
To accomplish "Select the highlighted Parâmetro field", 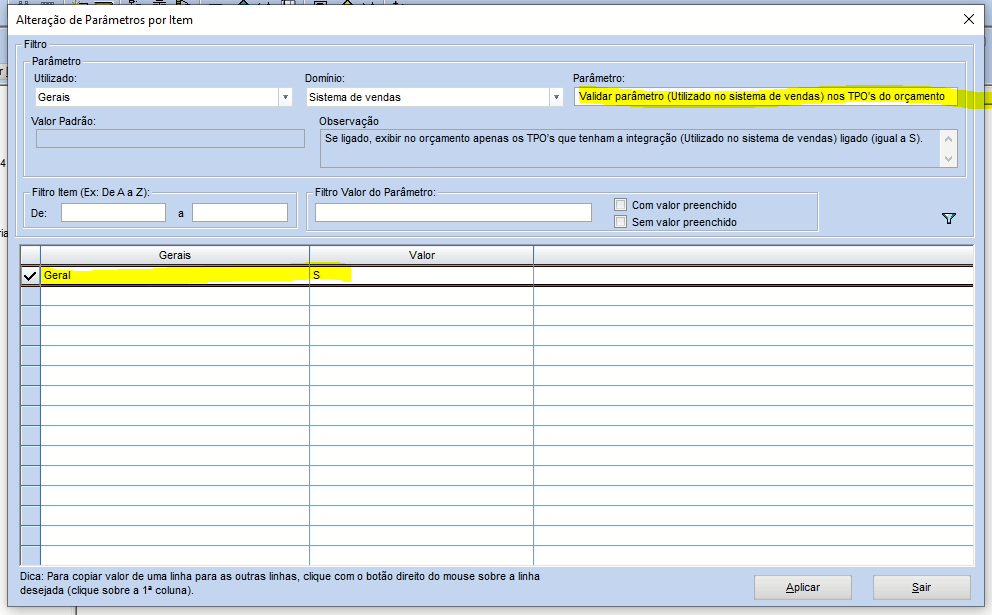I will [765, 97].
